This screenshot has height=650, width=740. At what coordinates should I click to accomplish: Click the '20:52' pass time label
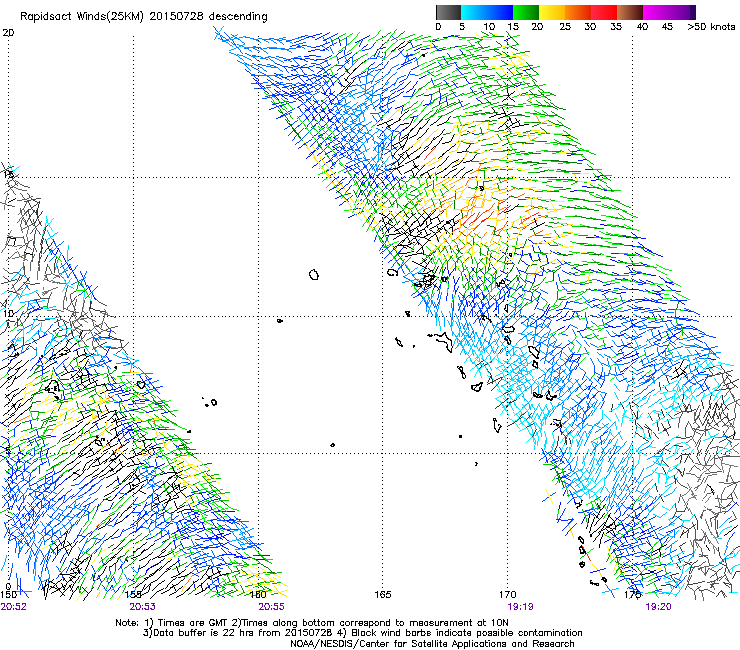point(14,607)
